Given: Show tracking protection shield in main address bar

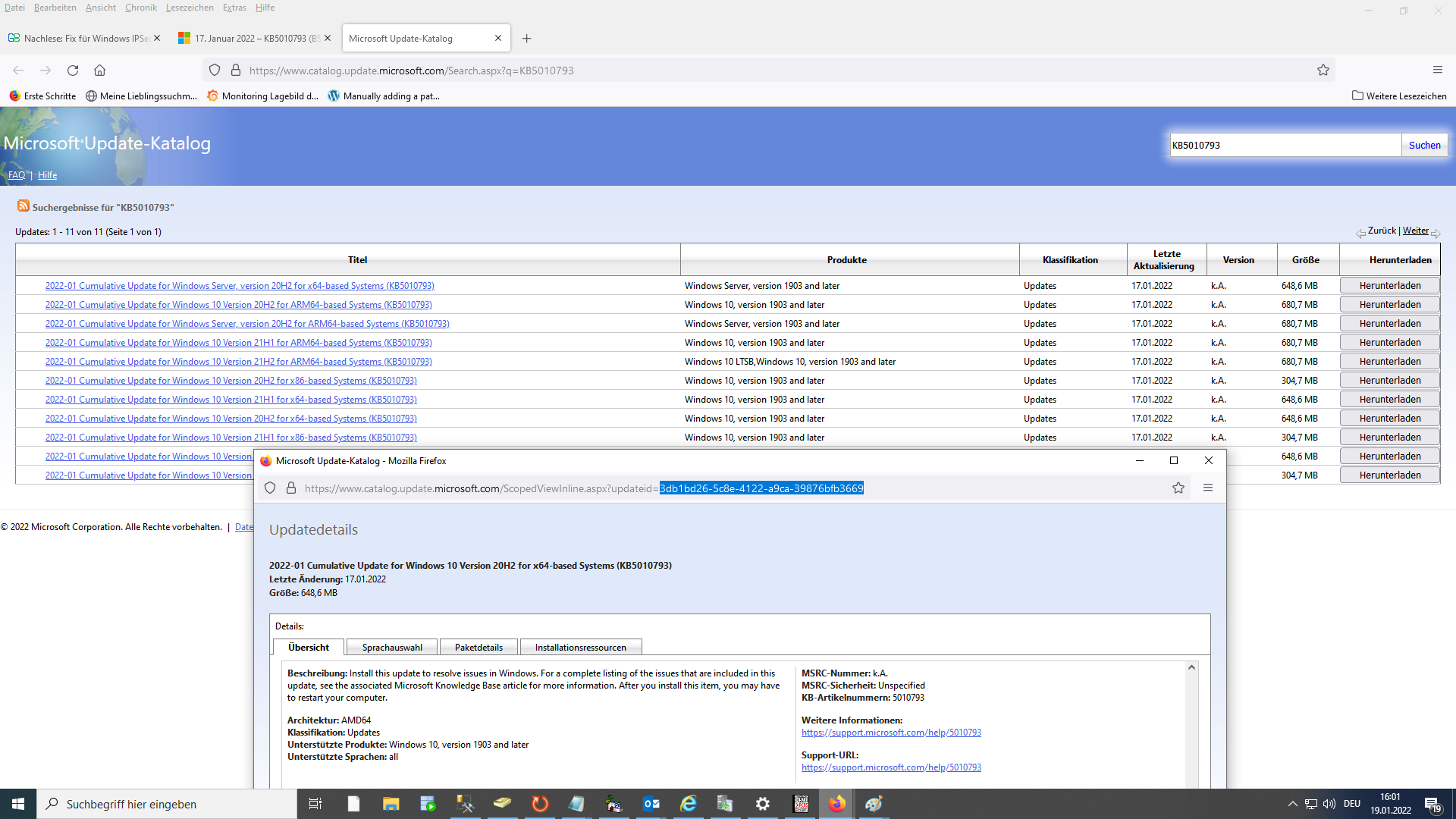Looking at the screenshot, I should point(215,71).
